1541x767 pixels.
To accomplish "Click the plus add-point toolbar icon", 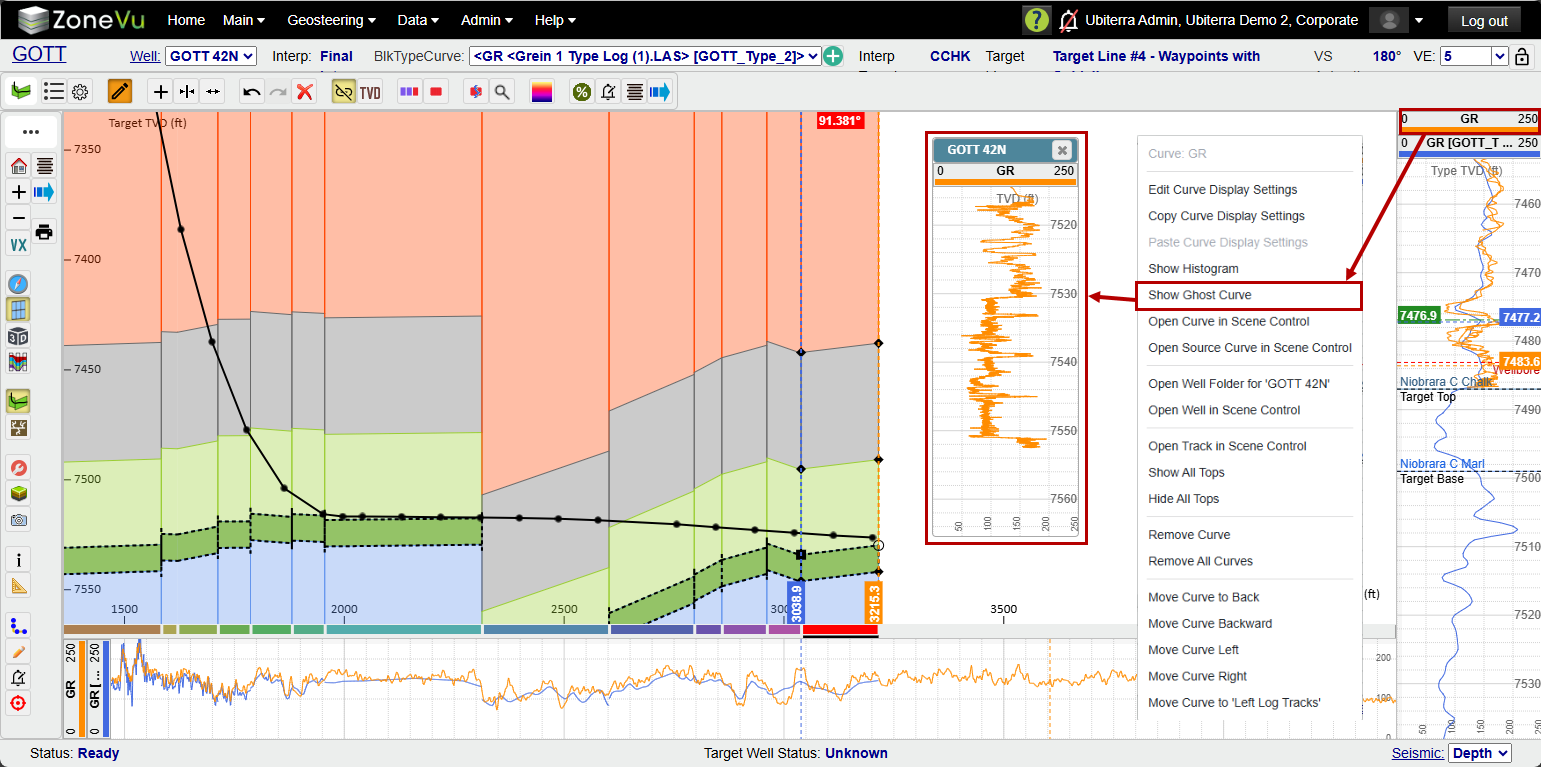I will 160,92.
